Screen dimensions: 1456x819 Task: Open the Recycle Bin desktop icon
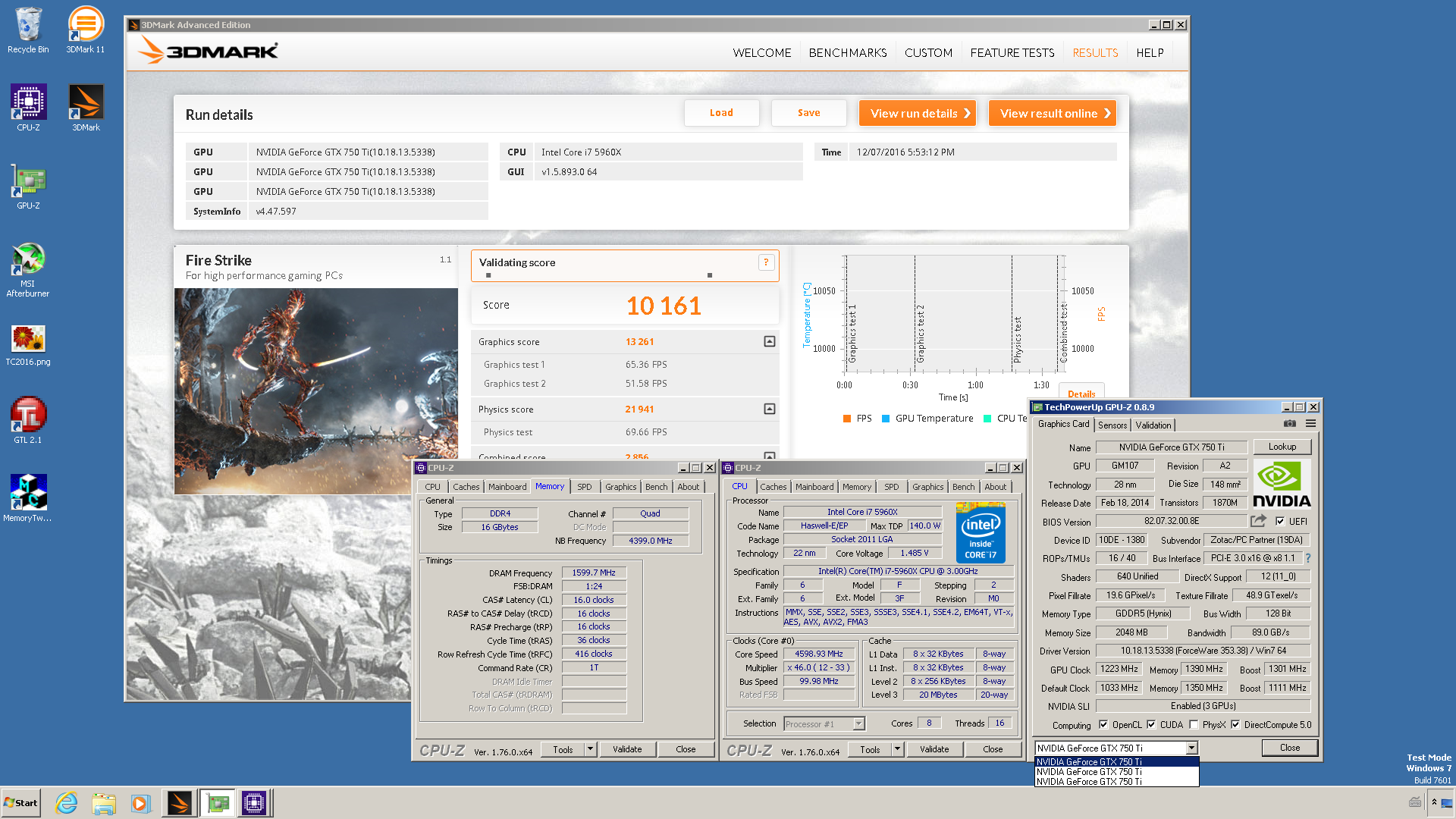coord(28,30)
